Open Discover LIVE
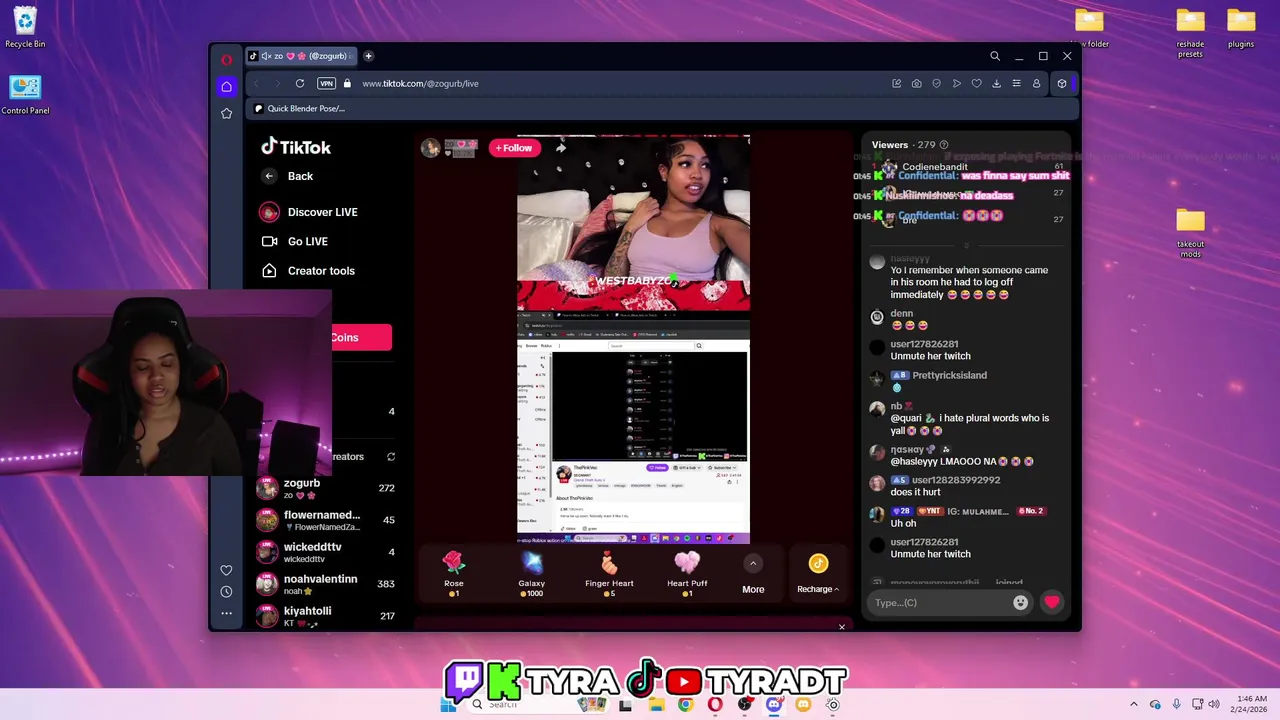The width and height of the screenshot is (1280, 720). pos(309,212)
